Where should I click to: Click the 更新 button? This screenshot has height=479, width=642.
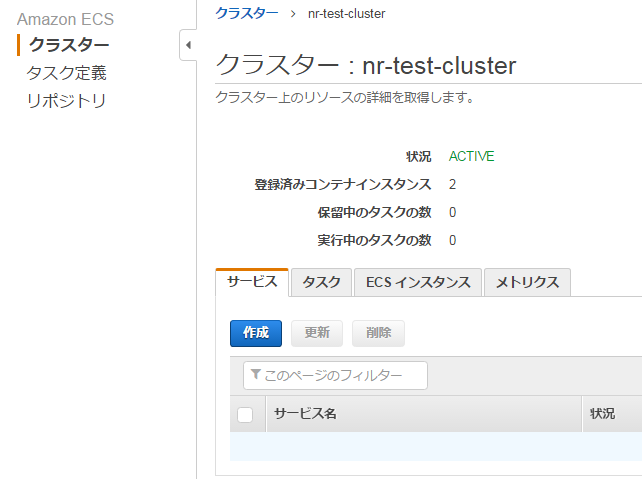pos(317,333)
